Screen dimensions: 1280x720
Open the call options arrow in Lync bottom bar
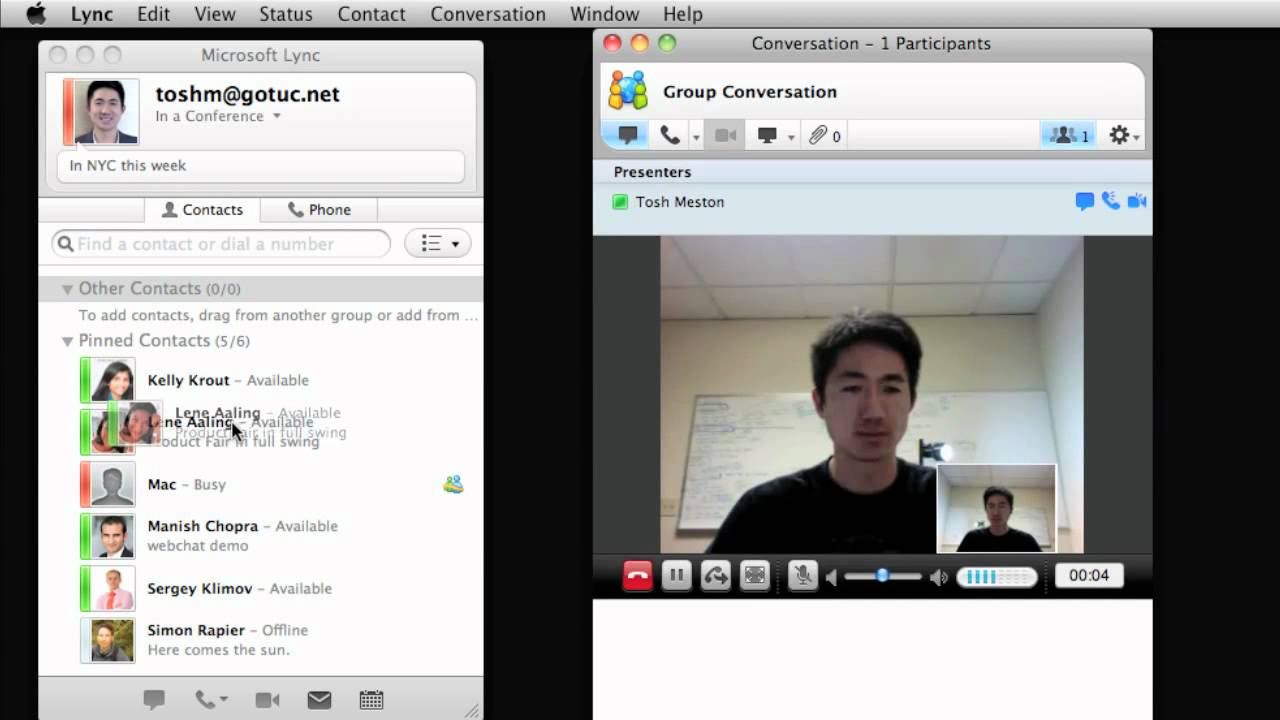coord(224,700)
